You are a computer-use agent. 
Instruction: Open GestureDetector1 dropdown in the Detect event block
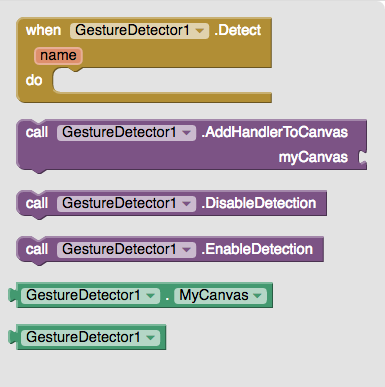tap(139, 31)
